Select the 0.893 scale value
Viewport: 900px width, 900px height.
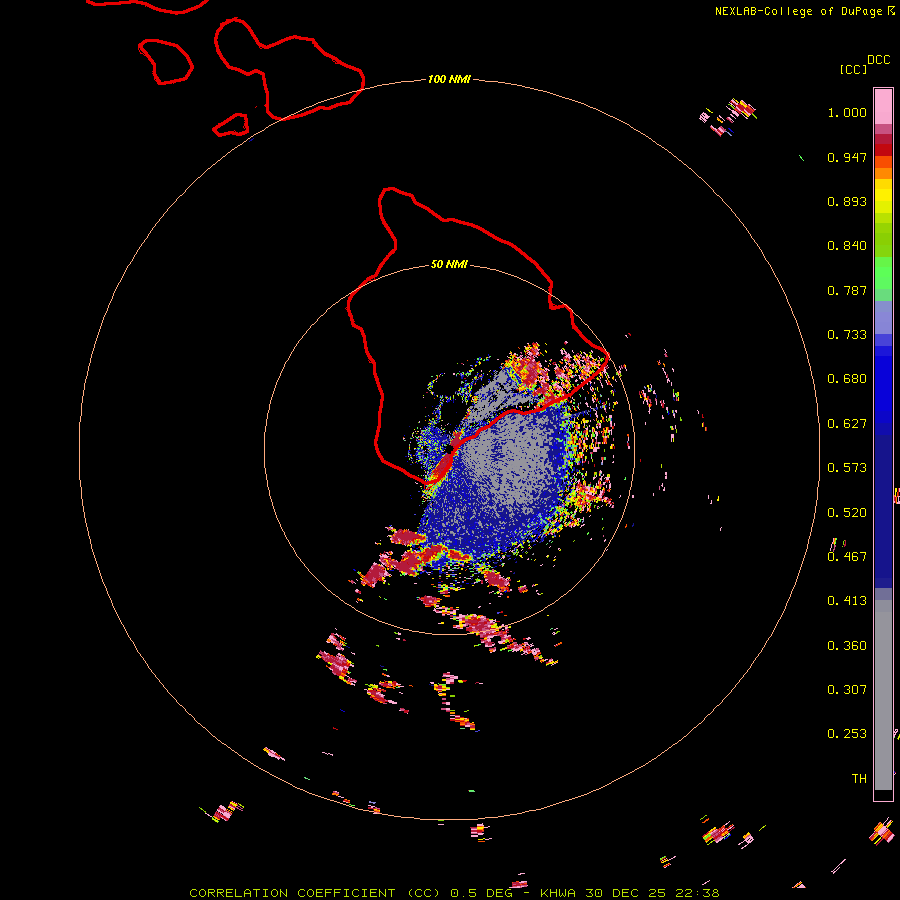click(x=847, y=201)
